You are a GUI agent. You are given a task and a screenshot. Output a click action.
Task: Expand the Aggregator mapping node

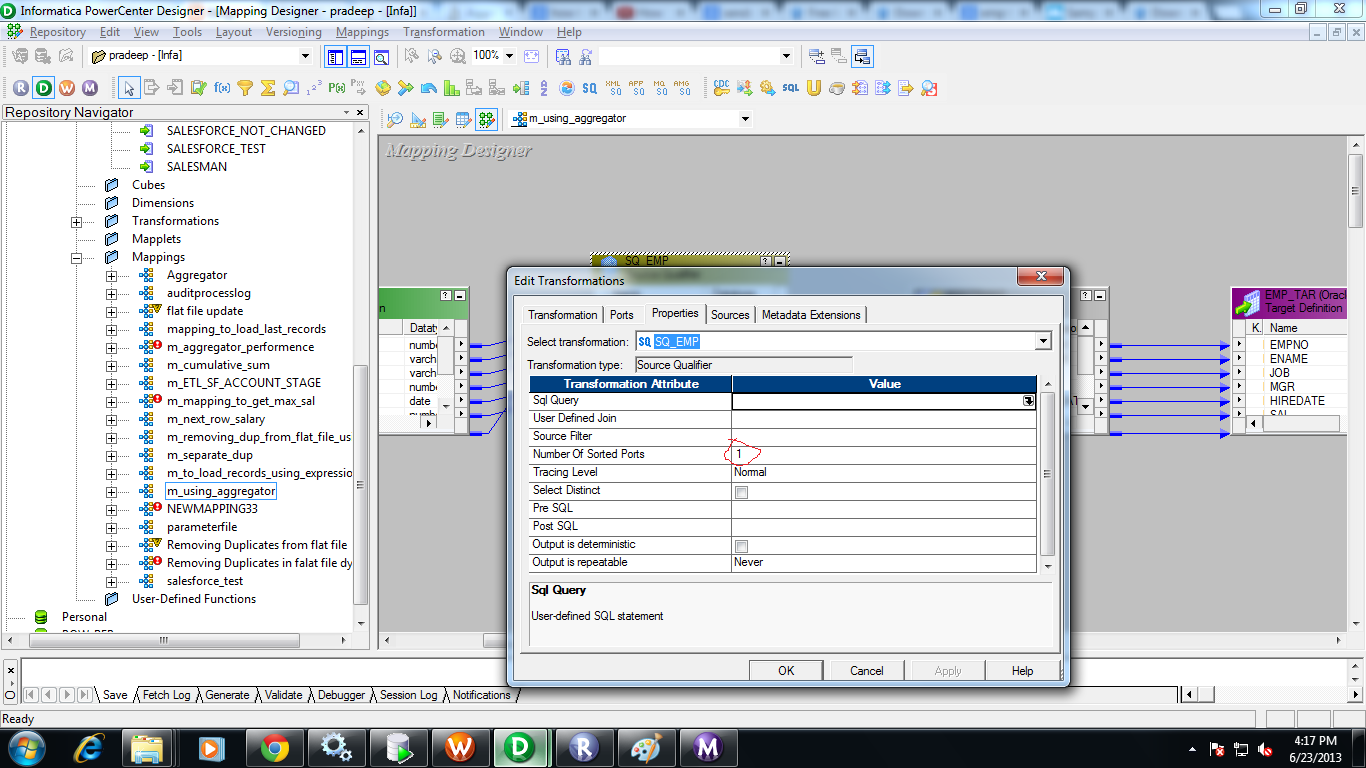point(112,276)
